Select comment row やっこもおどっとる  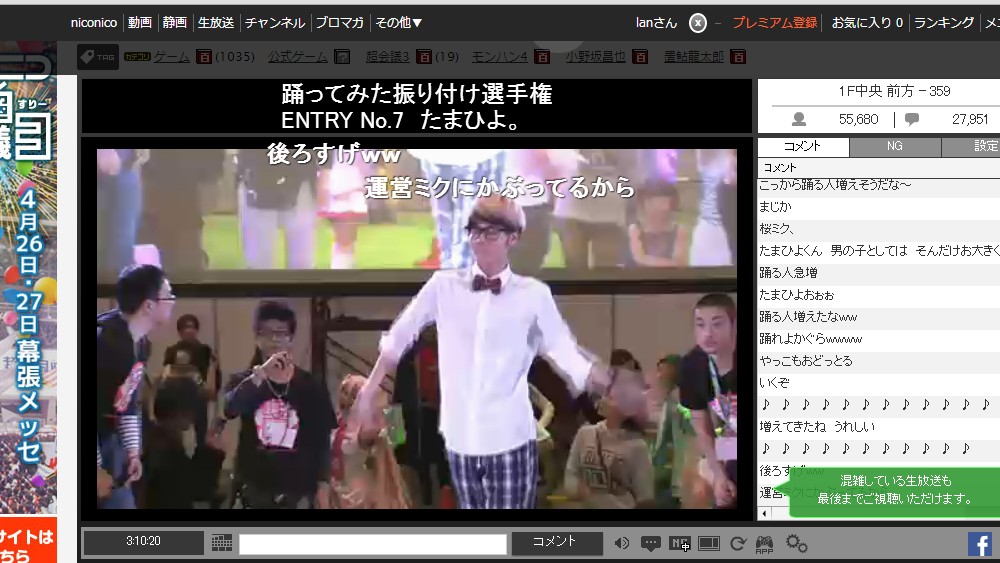point(879,361)
